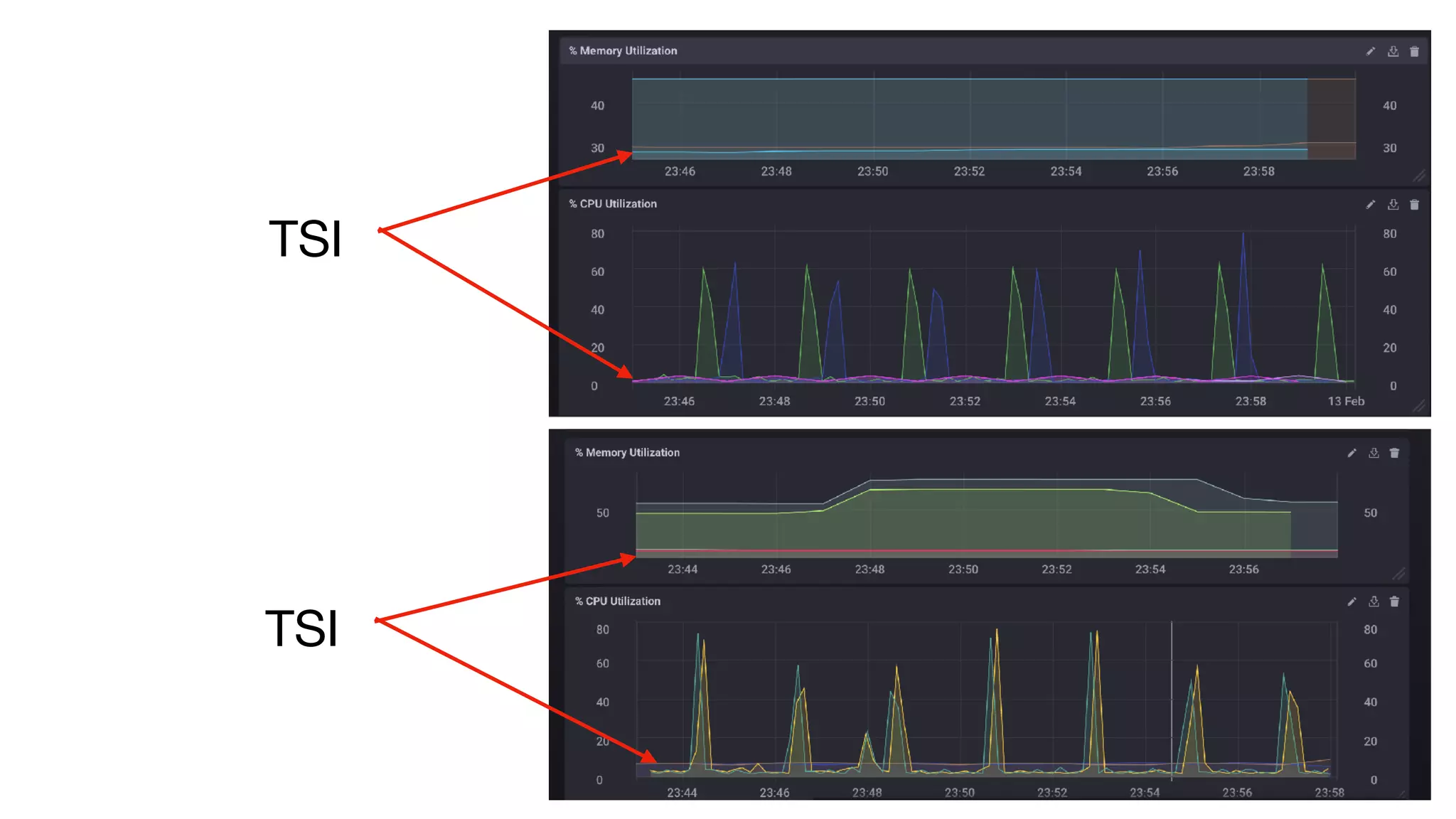
Task: Edit the top Memory Utilization panel
Action: (x=1371, y=51)
